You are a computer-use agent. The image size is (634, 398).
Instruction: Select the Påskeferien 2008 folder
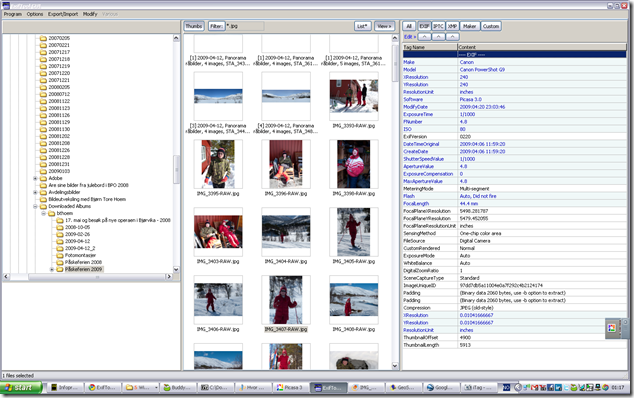[83, 263]
